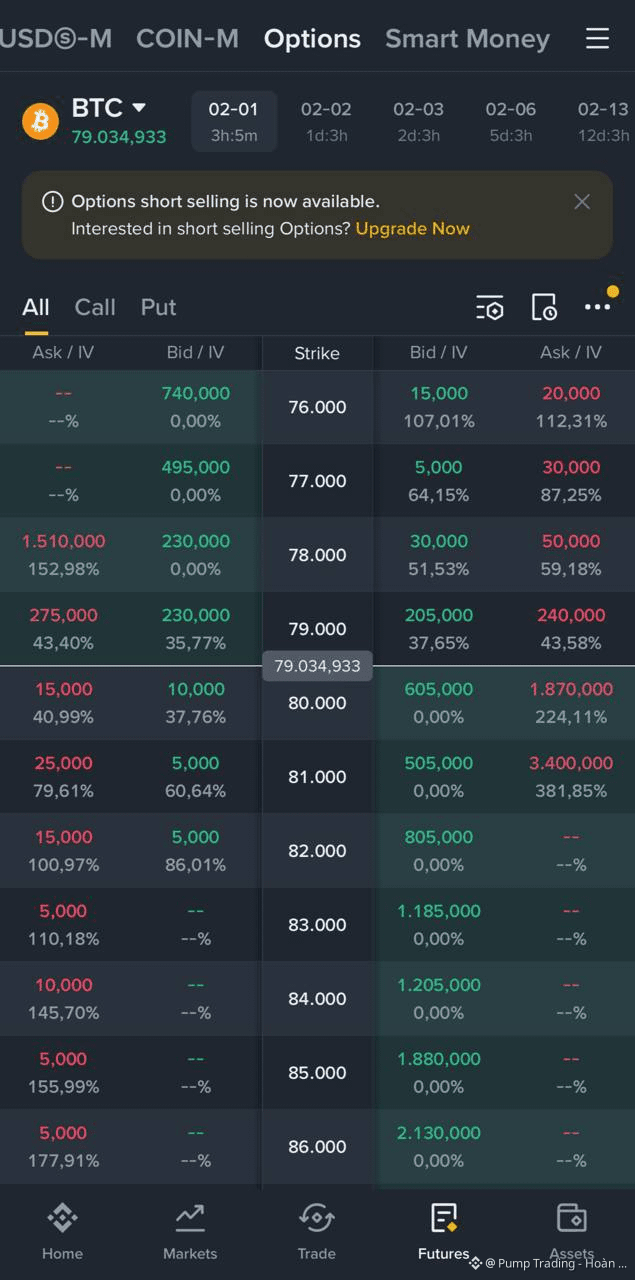This screenshot has height=1280, width=635.
Task: Open Markets from bottom navigation
Action: tap(190, 1230)
